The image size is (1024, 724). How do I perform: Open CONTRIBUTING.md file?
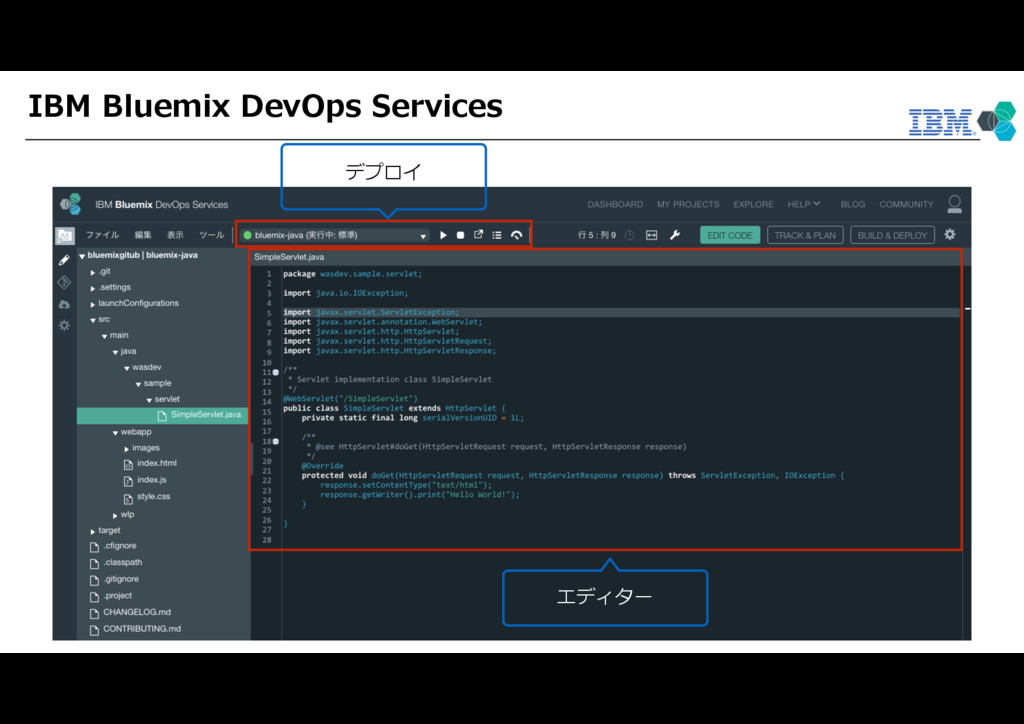[142, 629]
